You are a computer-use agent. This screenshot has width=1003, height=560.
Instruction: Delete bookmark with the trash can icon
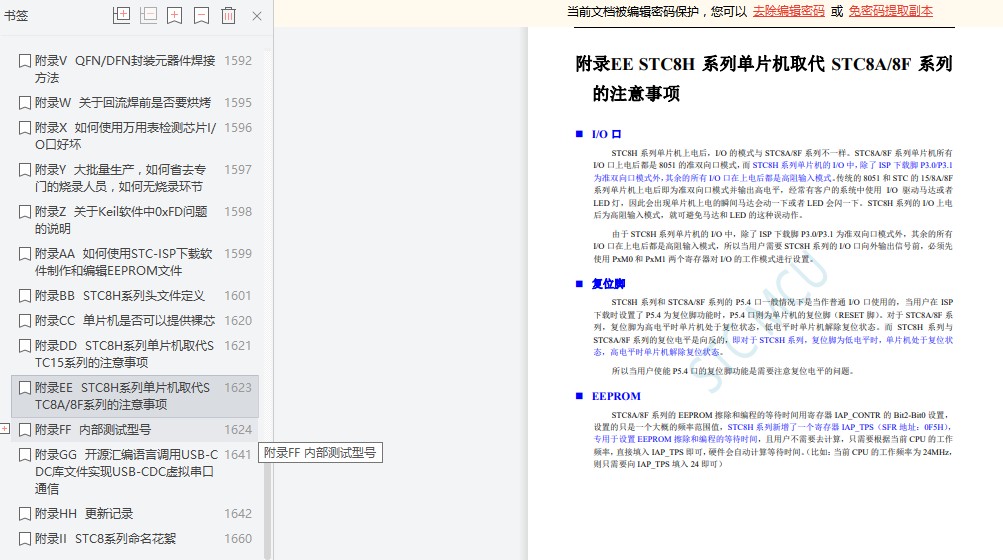(228, 15)
